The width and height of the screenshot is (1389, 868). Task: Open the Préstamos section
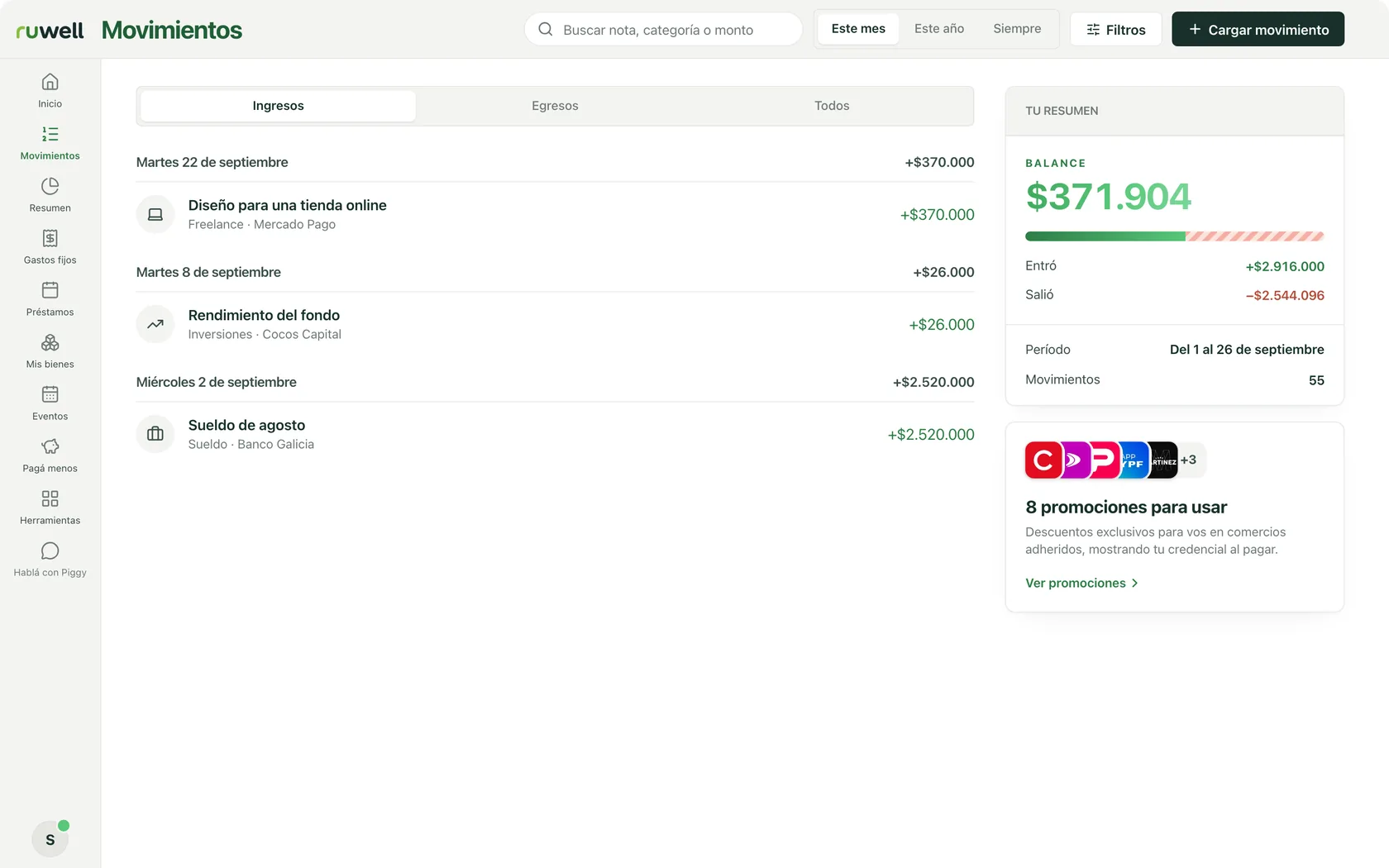point(50,299)
